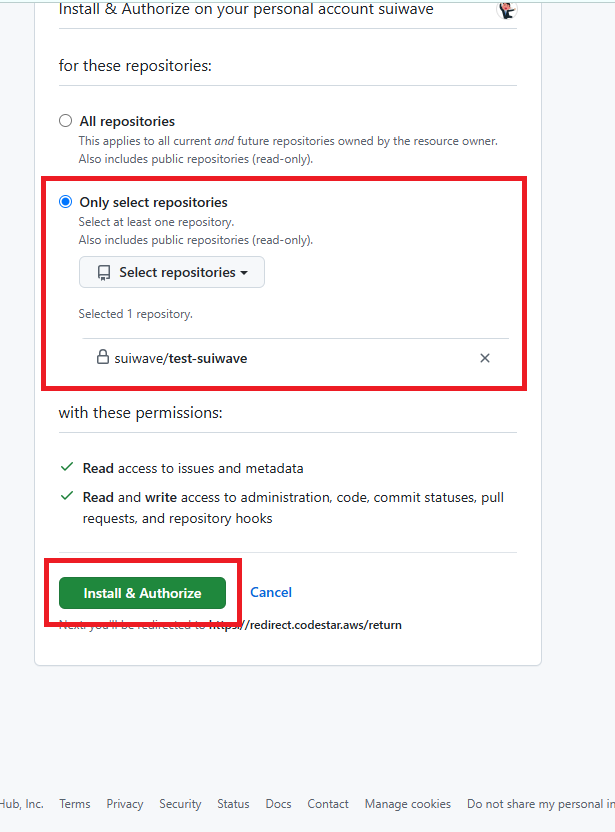Open the Privacy link in footer
The image size is (615, 832).
124,803
